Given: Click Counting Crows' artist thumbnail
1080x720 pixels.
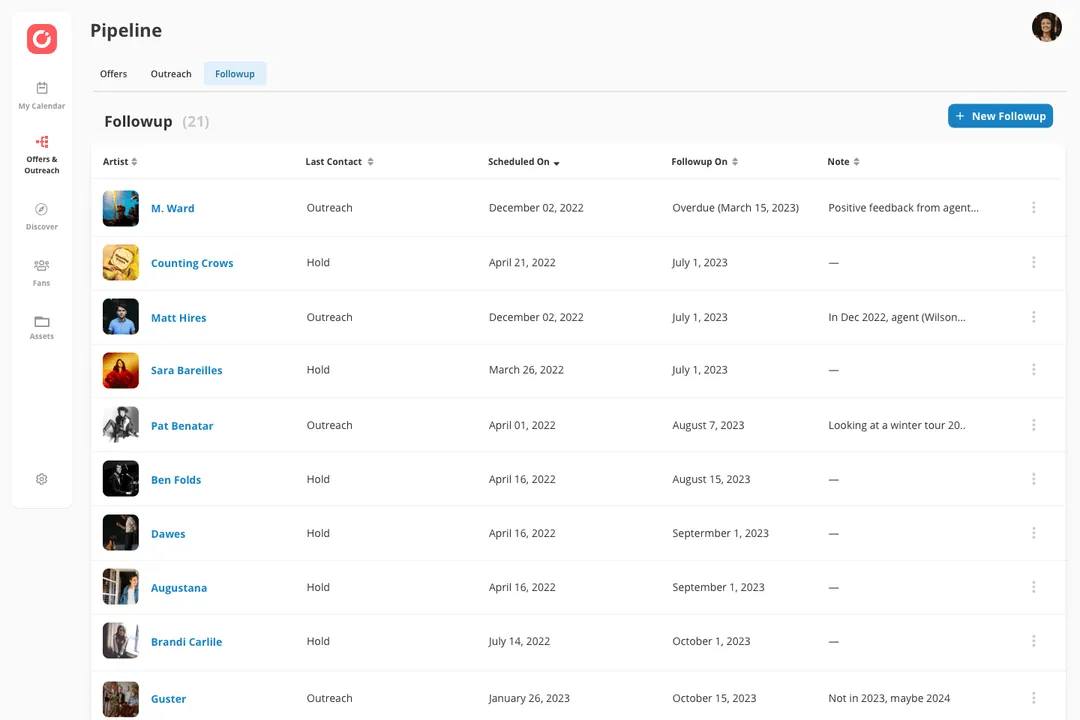Looking at the screenshot, I should pyautogui.click(x=121, y=263).
